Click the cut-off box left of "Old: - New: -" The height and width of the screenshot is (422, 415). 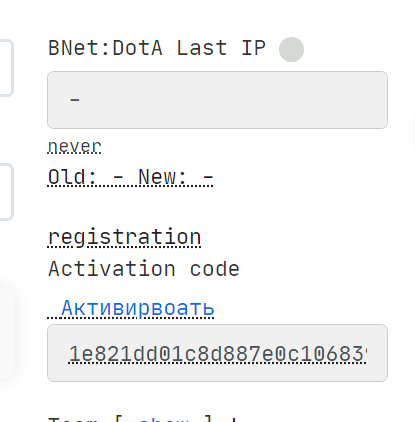(x=6, y=192)
